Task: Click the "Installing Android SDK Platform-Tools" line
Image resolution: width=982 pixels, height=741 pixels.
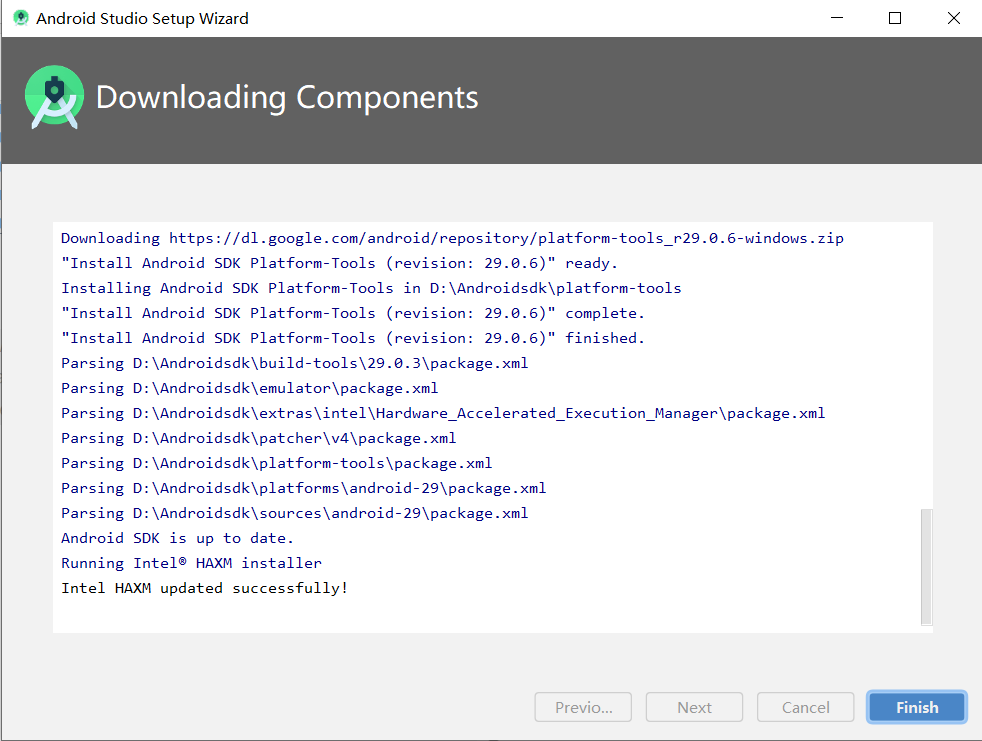Action: tap(371, 288)
